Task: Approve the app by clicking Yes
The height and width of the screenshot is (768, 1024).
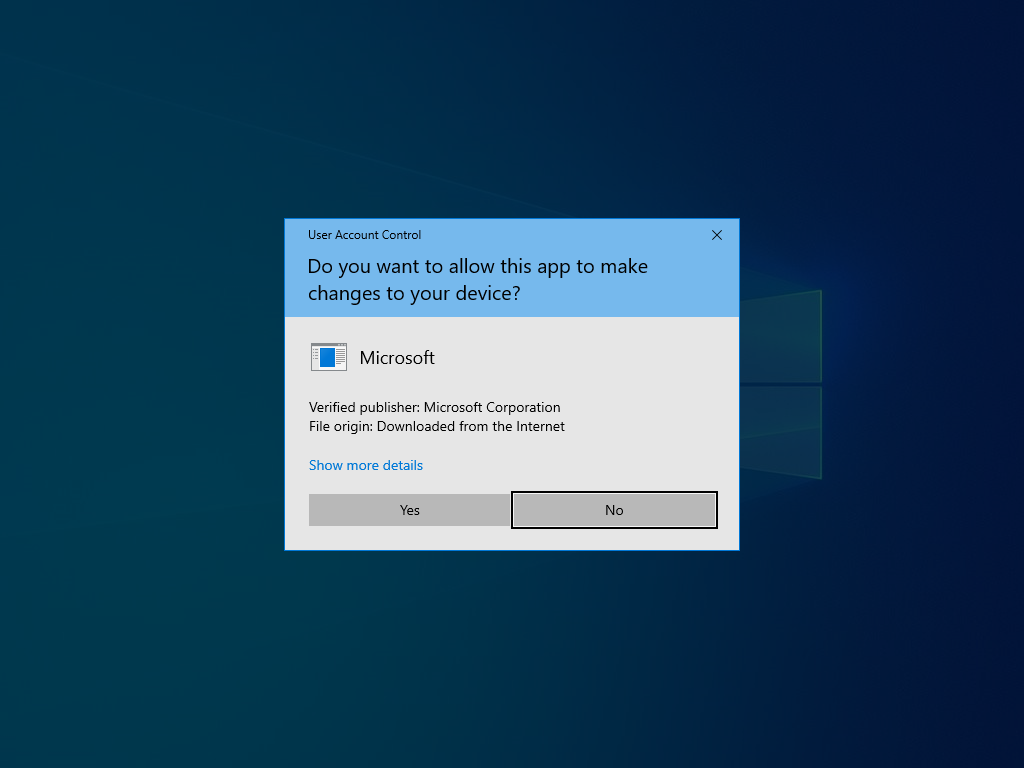Action: click(x=409, y=510)
